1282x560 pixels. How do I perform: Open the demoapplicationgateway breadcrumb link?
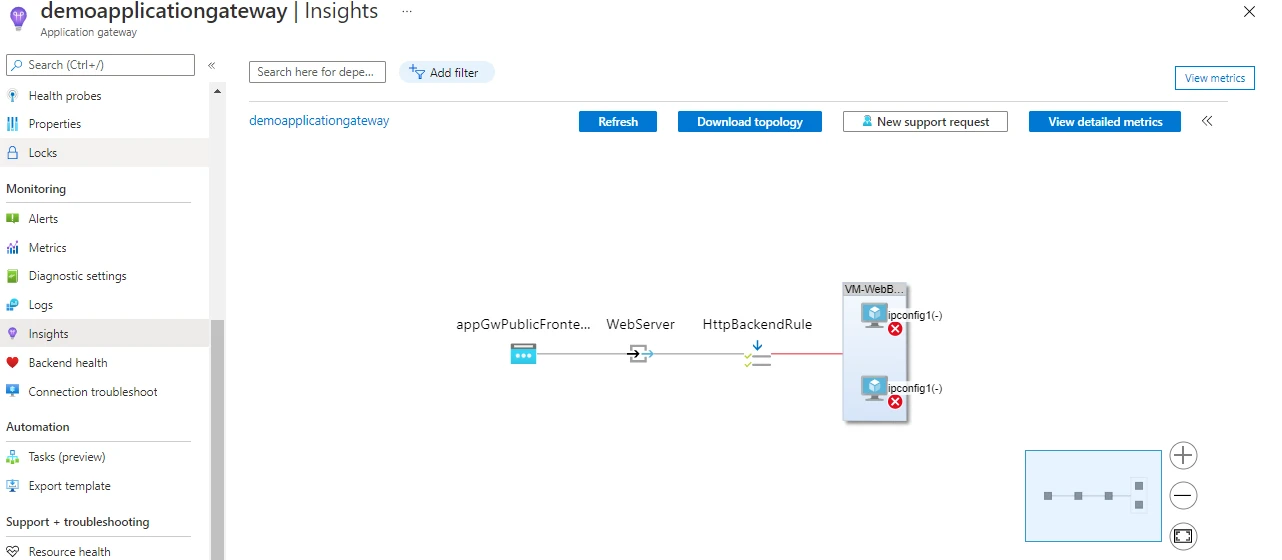319,121
